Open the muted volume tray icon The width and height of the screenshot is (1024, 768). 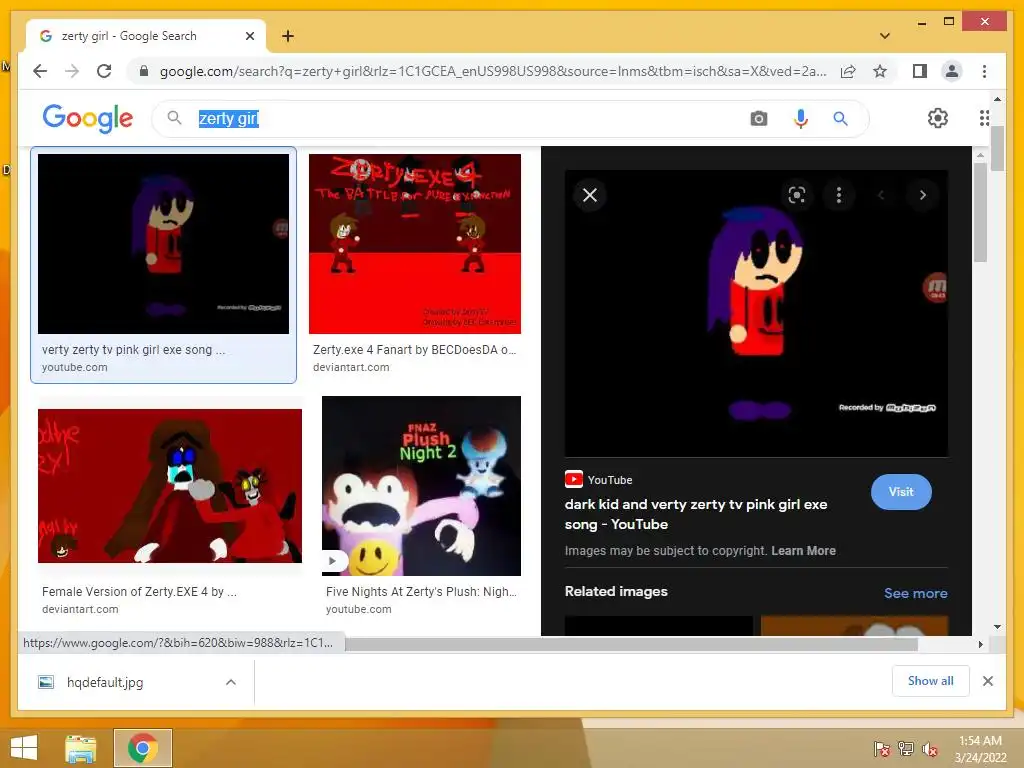930,749
